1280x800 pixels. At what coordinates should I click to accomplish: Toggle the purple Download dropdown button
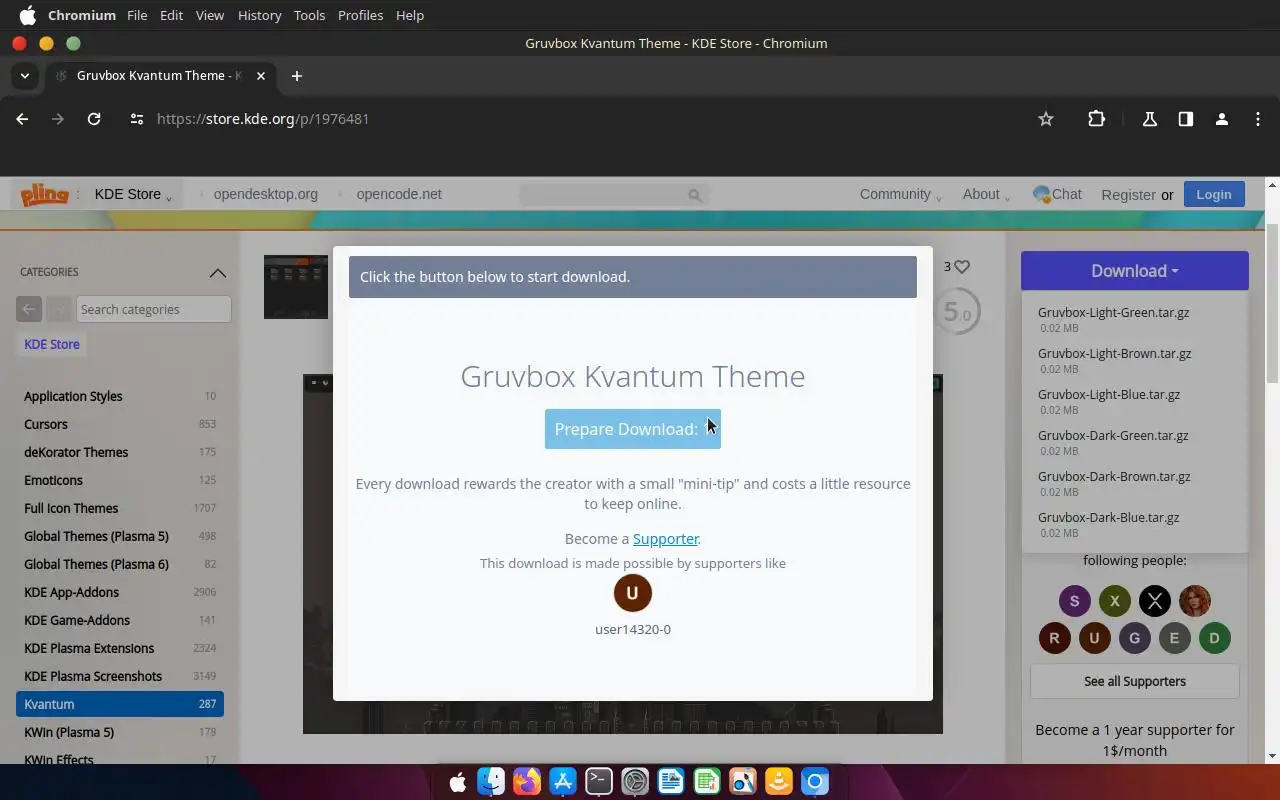click(1135, 271)
